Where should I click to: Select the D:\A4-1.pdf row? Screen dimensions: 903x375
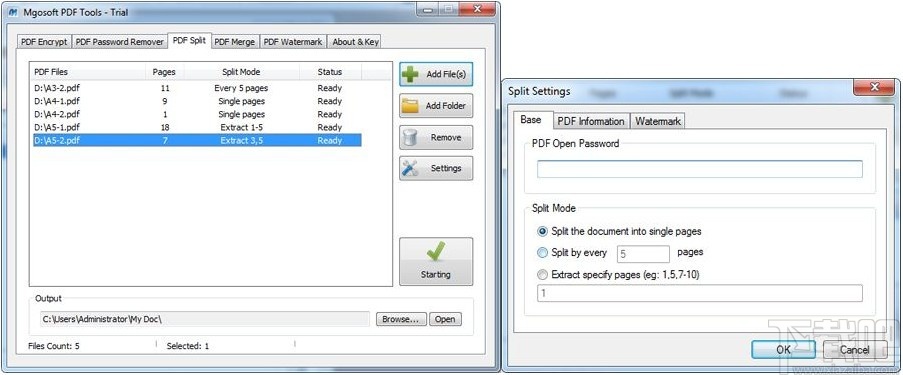pos(196,101)
